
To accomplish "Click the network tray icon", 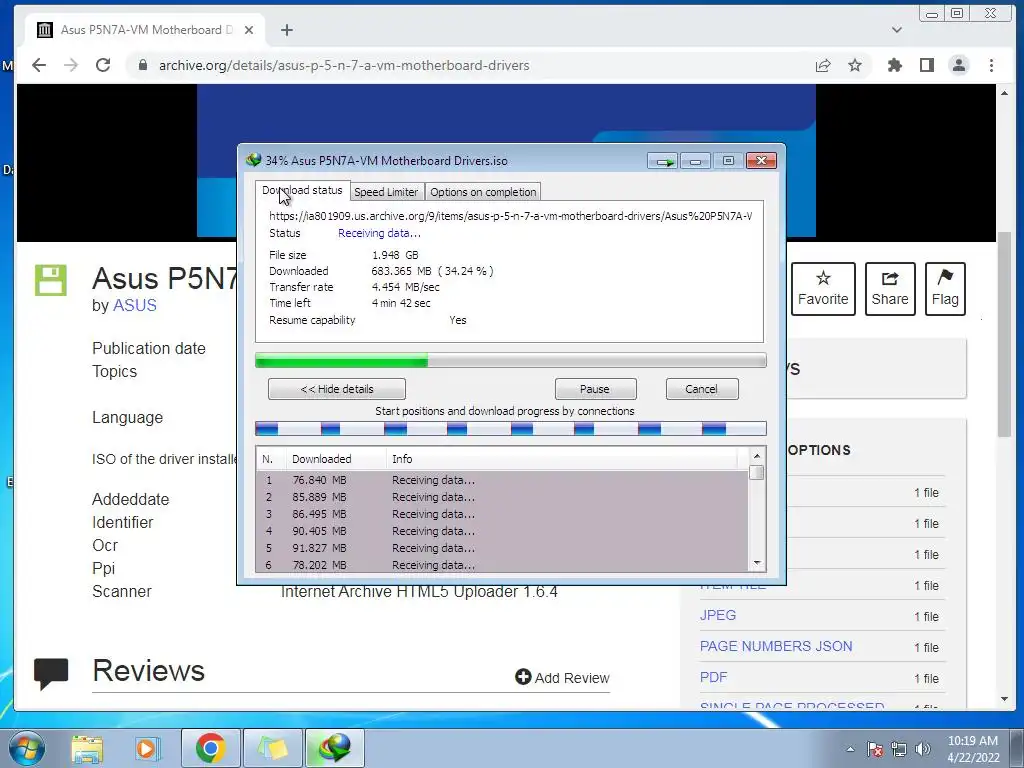I will click(x=899, y=749).
